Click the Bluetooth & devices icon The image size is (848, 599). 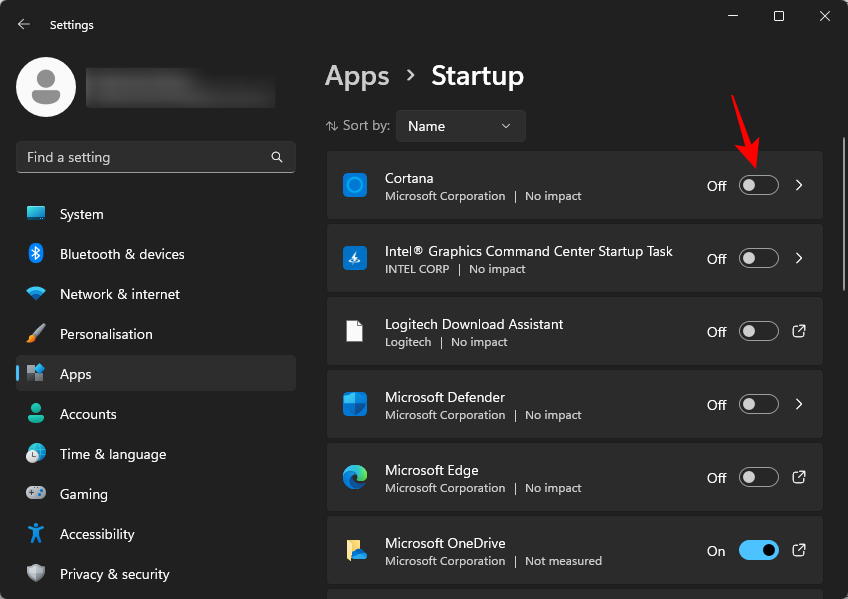pyautogui.click(x=36, y=254)
